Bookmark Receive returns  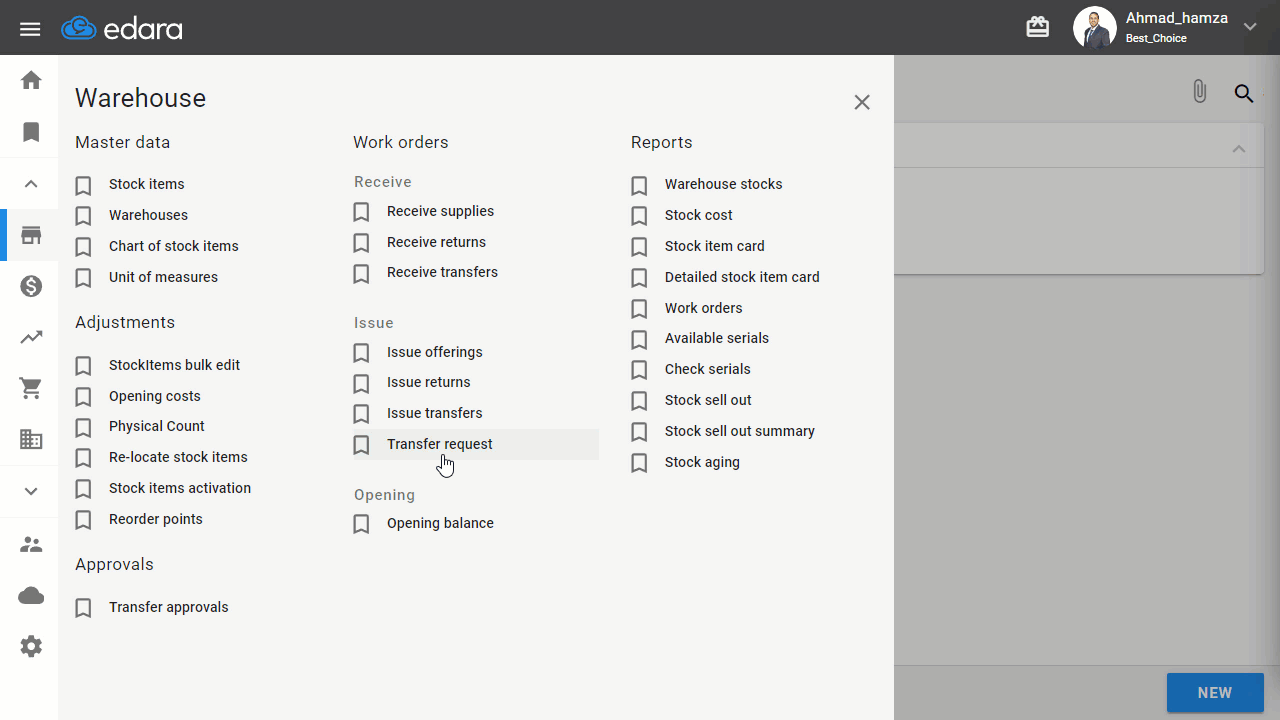point(362,243)
